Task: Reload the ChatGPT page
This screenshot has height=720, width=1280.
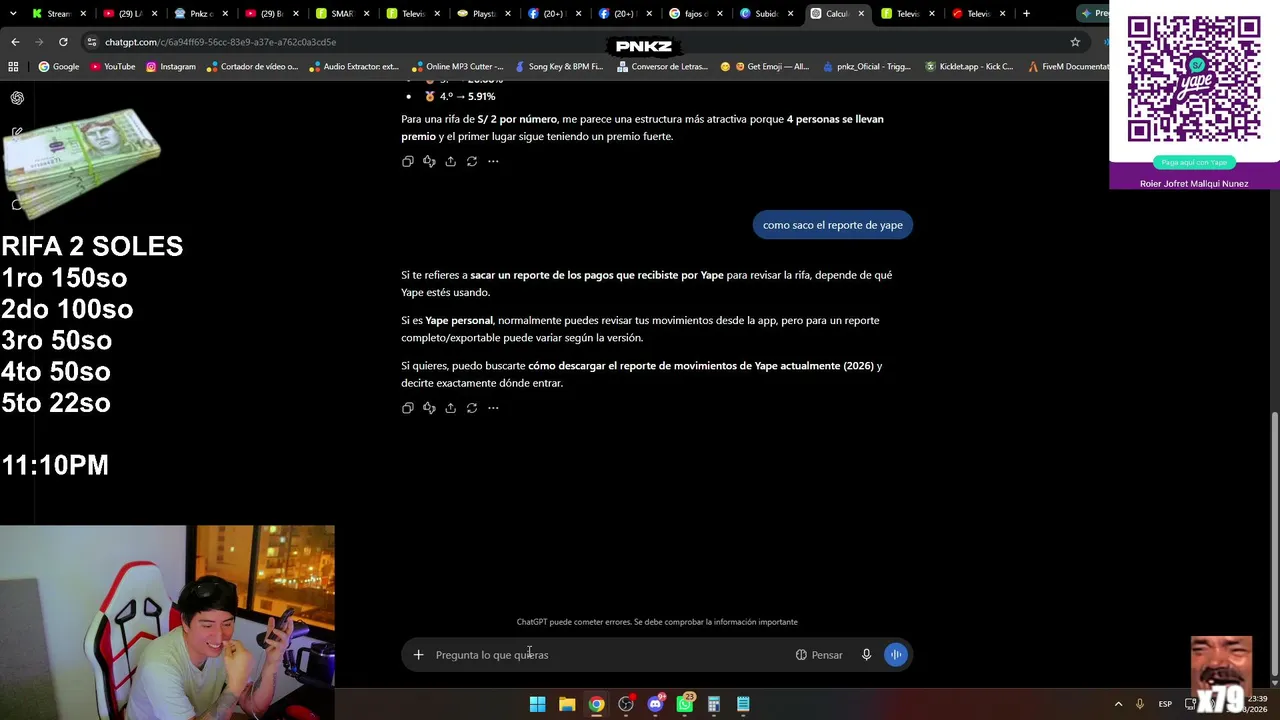Action: [63, 42]
